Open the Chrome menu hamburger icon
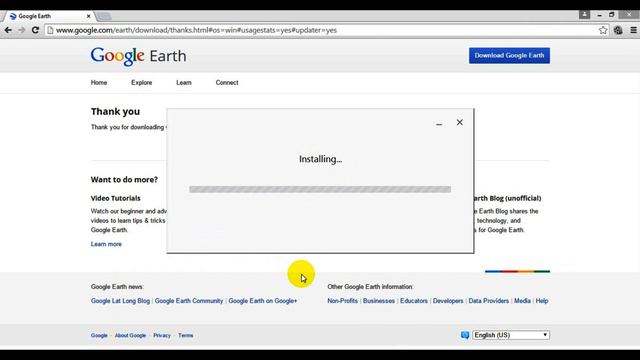Viewport: 640px width, 360px height. pos(633,30)
